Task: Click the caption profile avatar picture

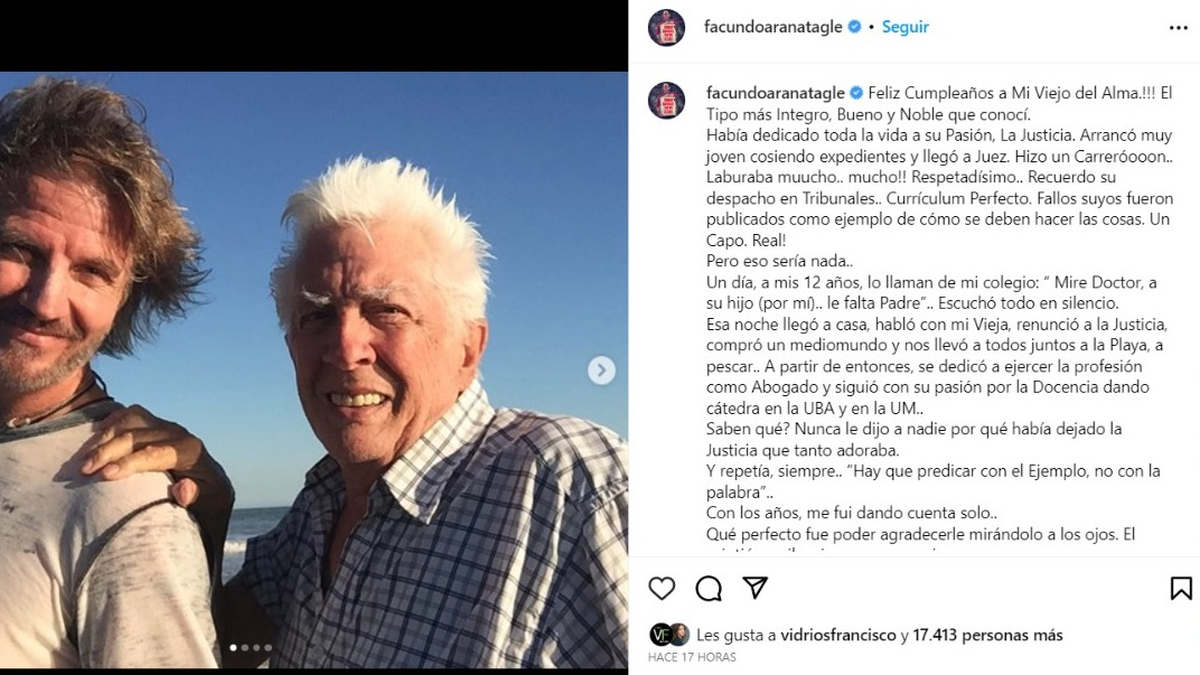Action: [x=667, y=101]
